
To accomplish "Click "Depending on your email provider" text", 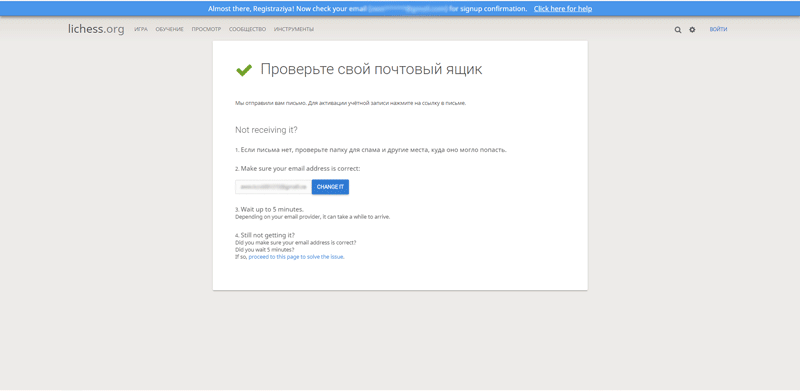I will point(313,216).
